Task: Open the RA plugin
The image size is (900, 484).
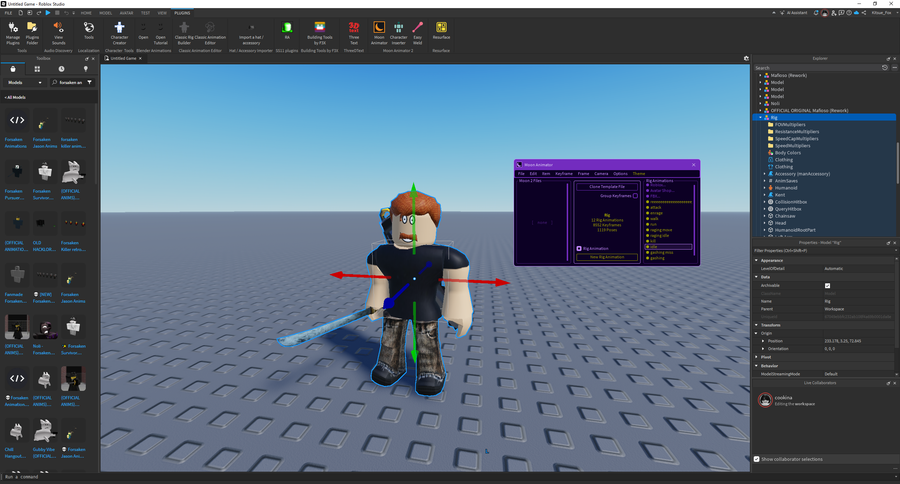Action: tap(287, 30)
